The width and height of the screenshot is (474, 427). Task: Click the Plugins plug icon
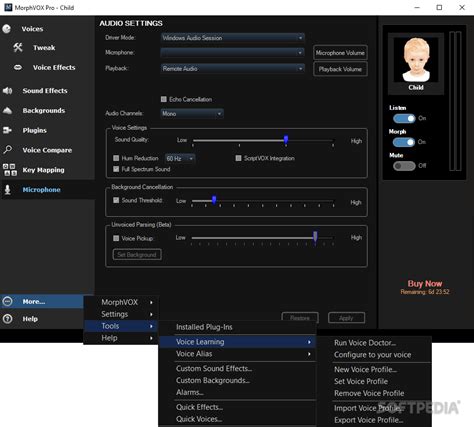click(x=7, y=130)
